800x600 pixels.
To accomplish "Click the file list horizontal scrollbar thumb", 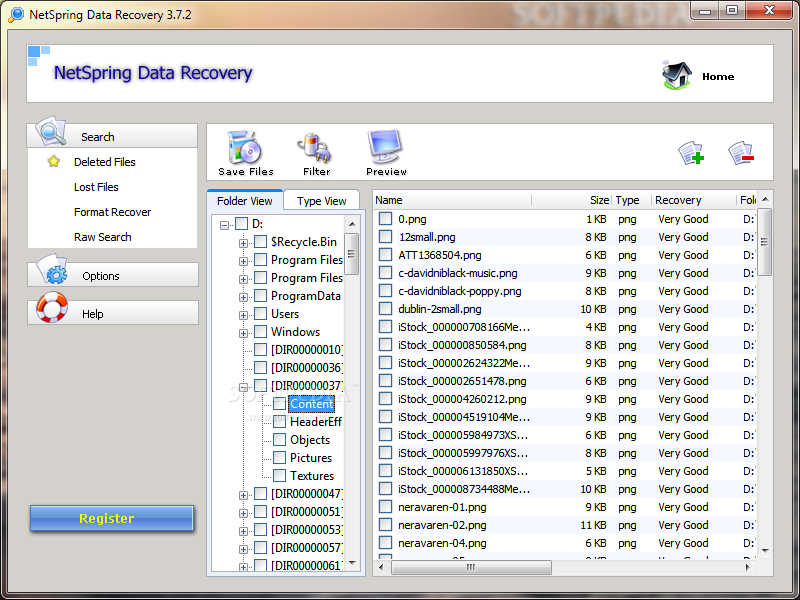I will (x=471, y=567).
